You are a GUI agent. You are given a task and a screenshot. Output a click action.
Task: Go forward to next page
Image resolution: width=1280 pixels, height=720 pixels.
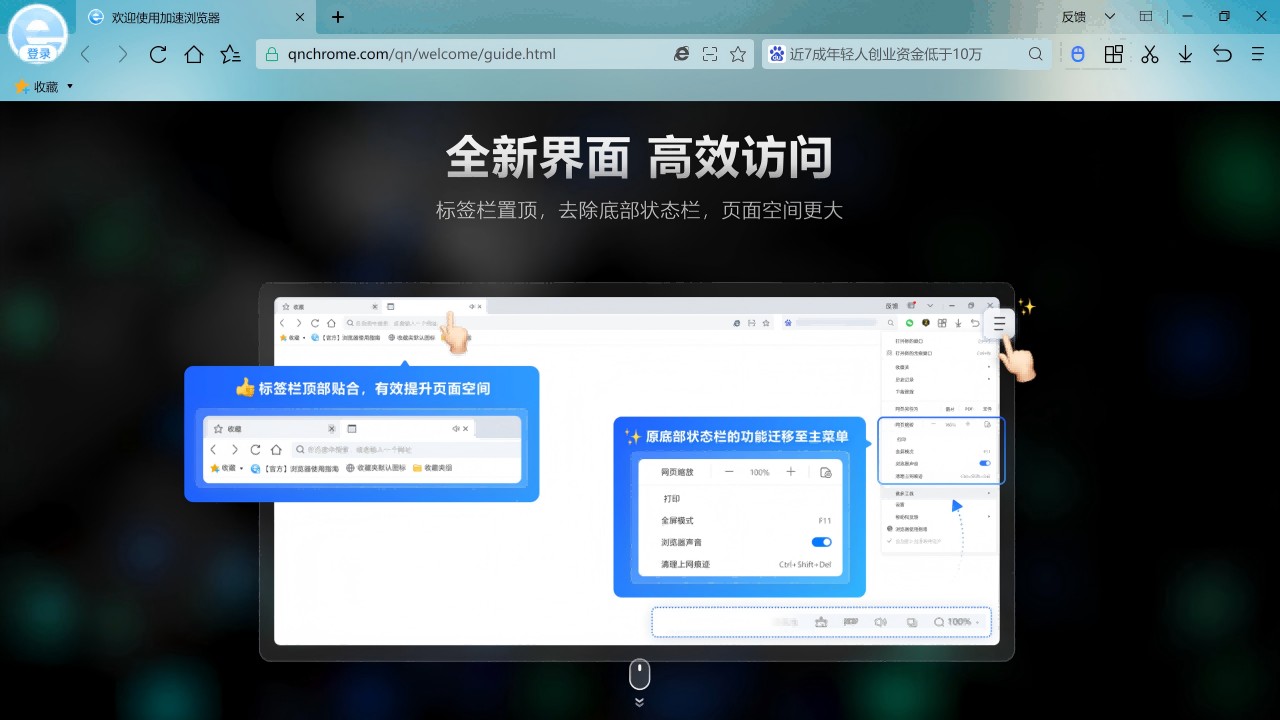[x=122, y=54]
